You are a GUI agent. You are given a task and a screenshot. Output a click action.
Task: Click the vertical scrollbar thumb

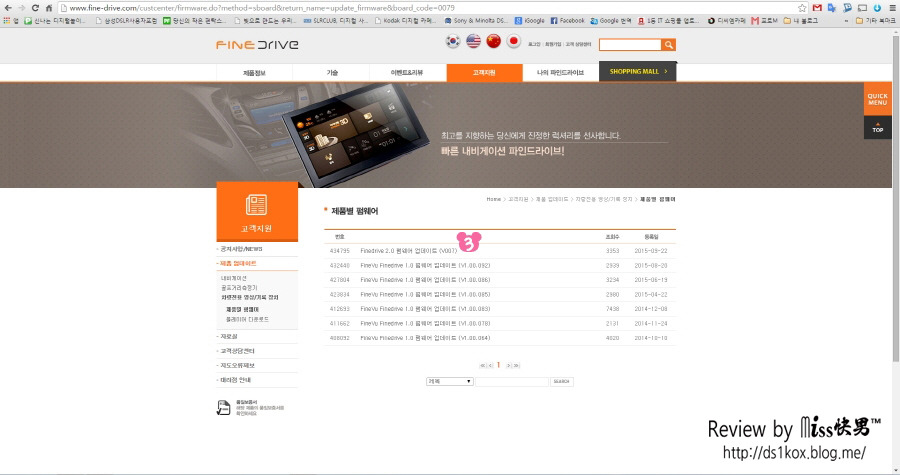tap(895, 198)
